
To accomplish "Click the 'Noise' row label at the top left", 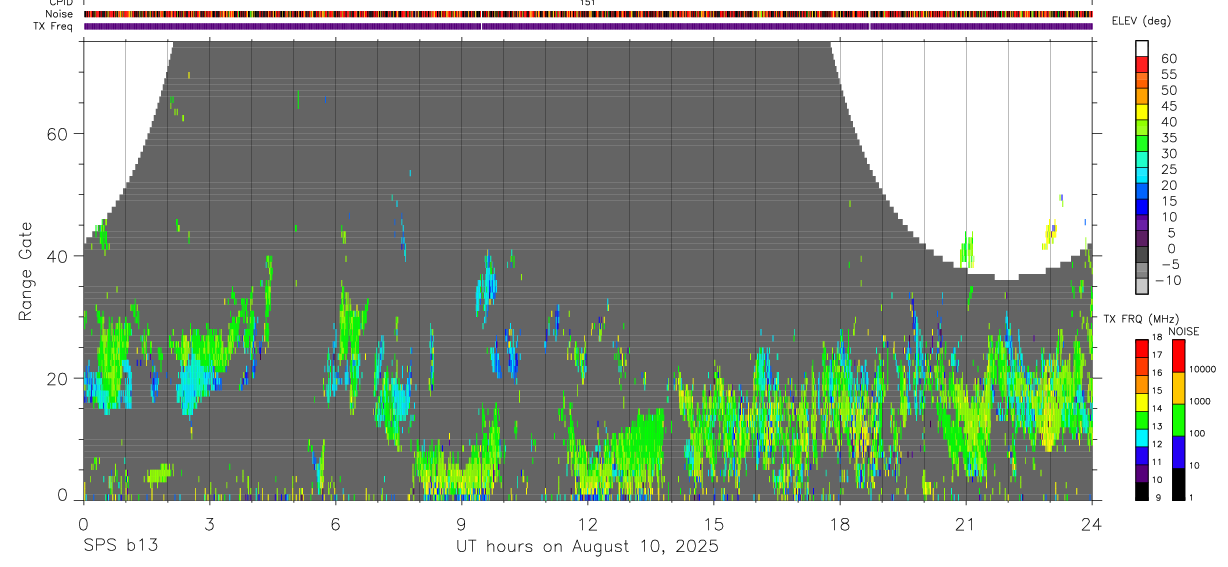I will tap(59, 14).
